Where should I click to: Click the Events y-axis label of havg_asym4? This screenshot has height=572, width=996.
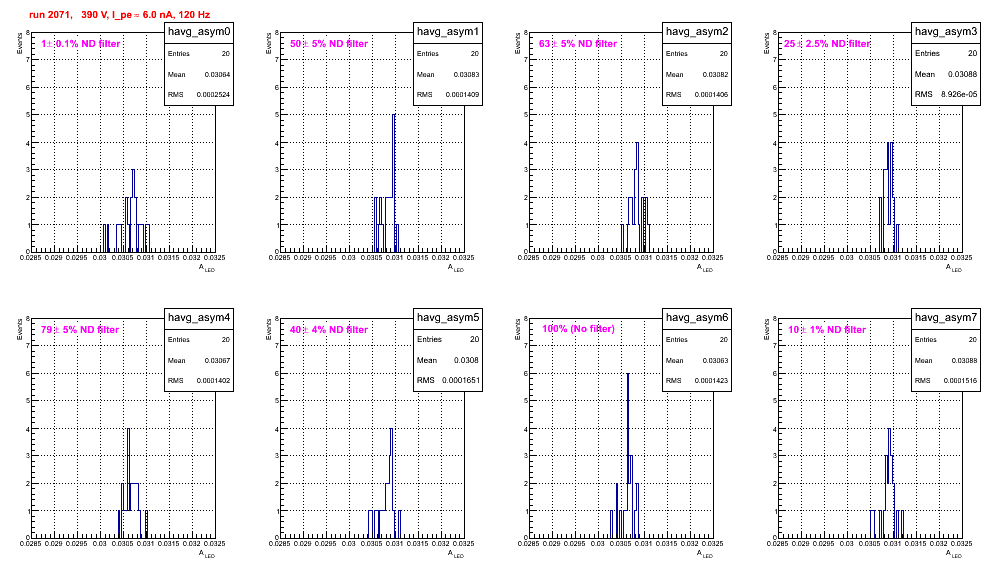pyautogui.click(x=20, y=329)
